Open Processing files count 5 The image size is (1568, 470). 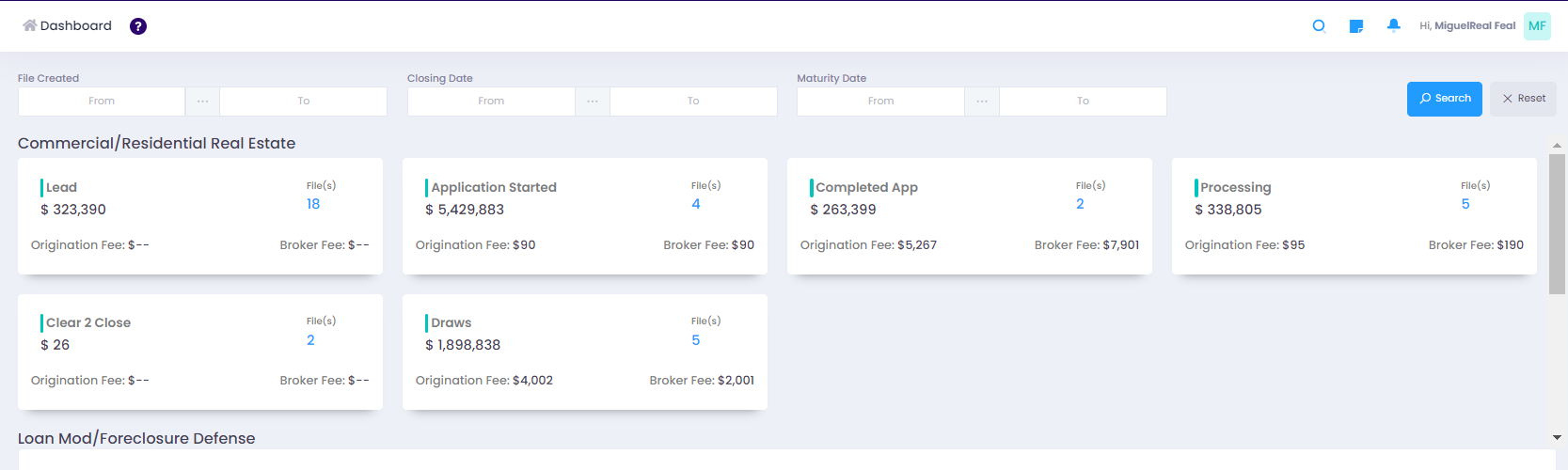click(1465, 204)
